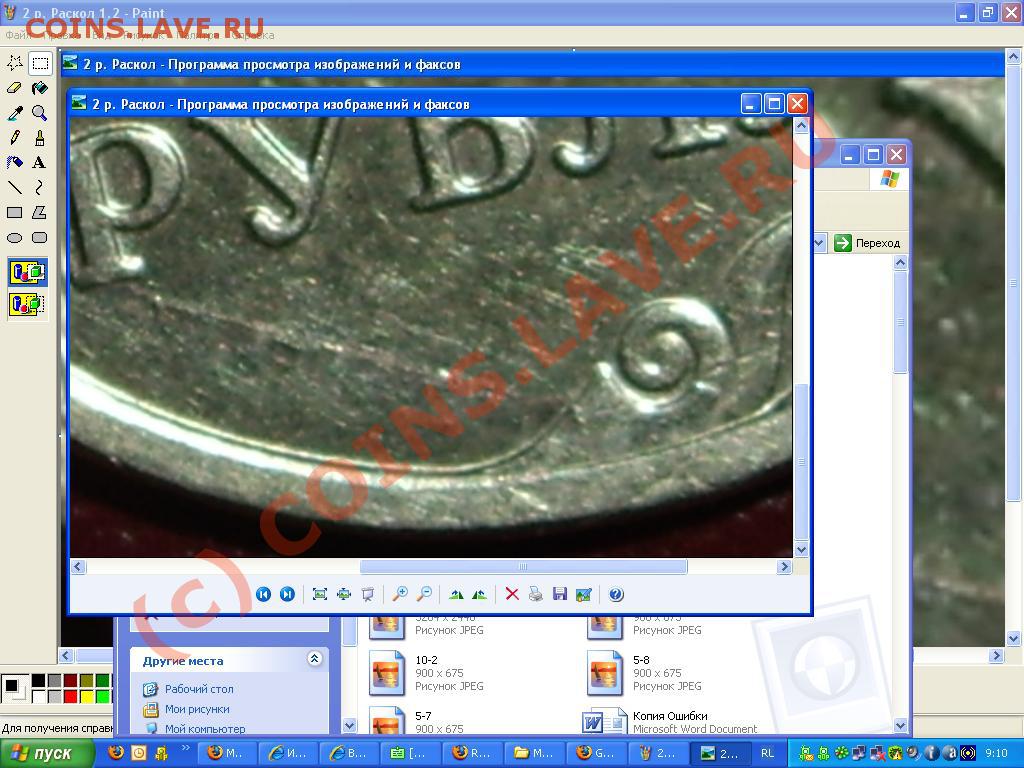The height and width of the screenshot is (768, 1024).
Task: Select the Ellipse shape tool
Action: [14, 238]
